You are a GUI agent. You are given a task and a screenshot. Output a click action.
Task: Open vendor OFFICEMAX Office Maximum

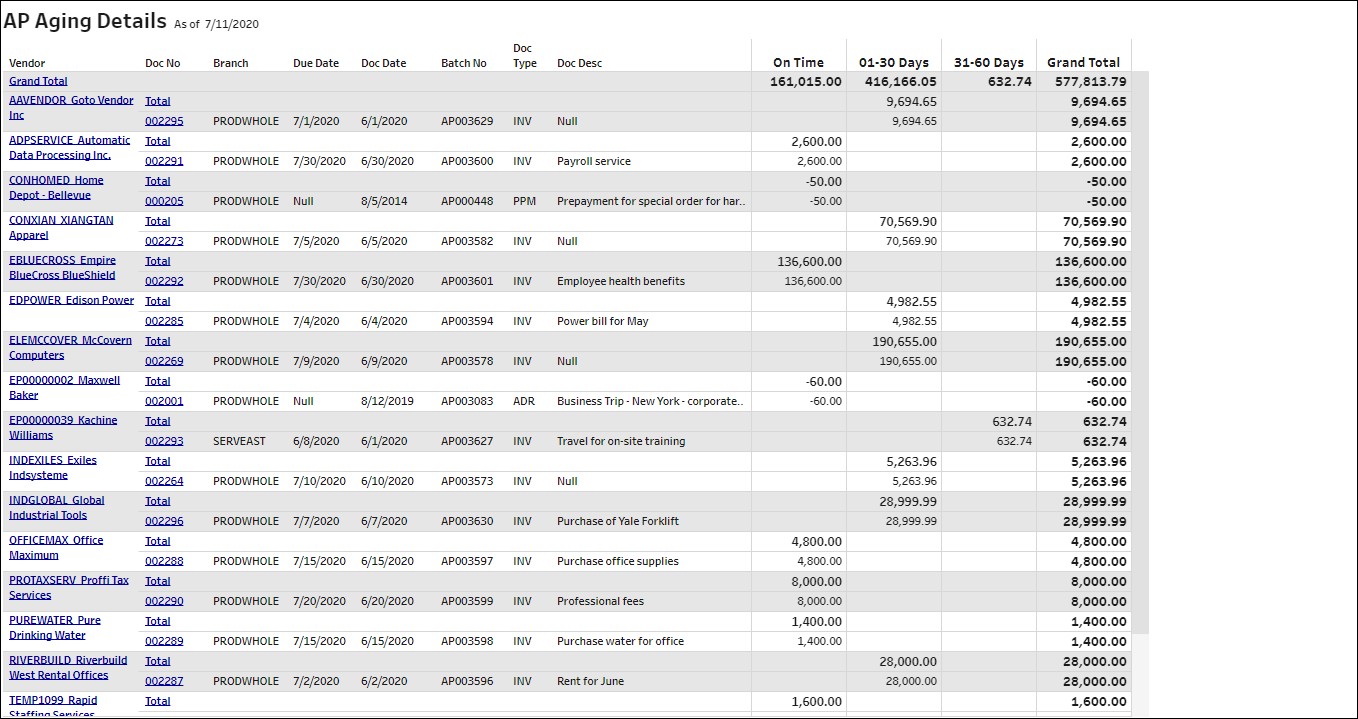pos(56,548)
